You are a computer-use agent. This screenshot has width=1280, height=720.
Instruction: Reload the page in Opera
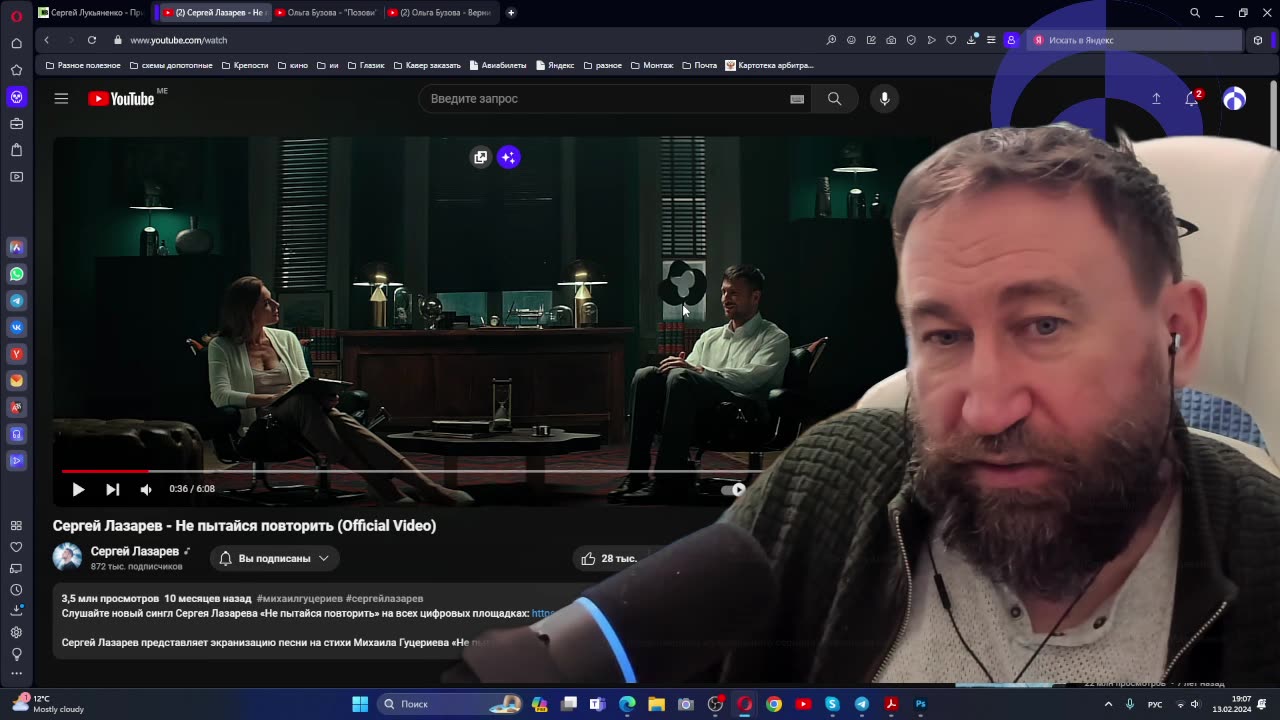[x=91, y=40]
